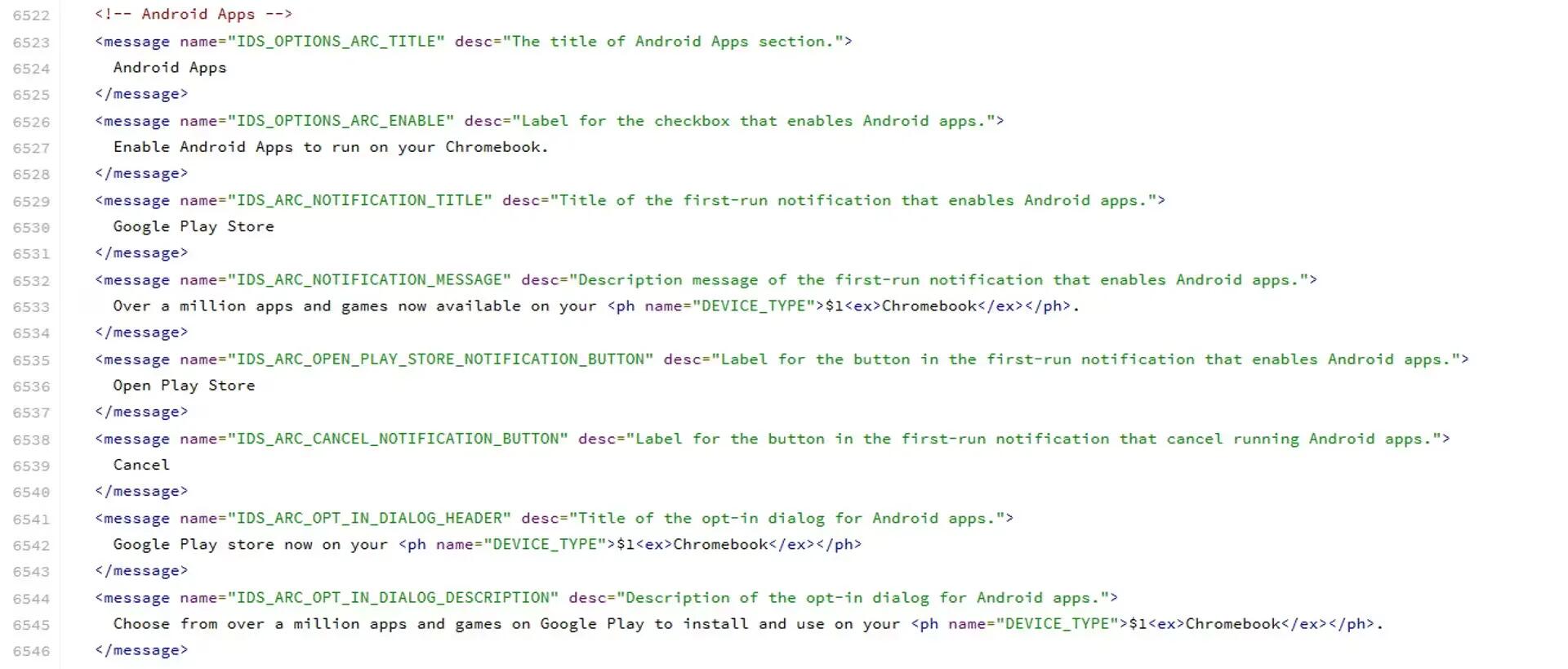The width and height of the screenshot is (1568, 669).
Task: Click the IDS_OPTIONS_ARC_ENABLE name value
Action: (341, 121)
